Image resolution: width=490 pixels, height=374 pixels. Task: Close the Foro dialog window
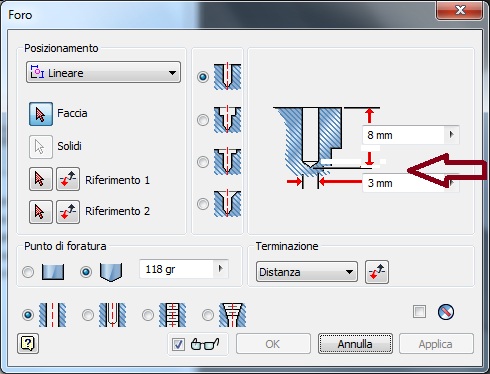(x=460, y=10)
